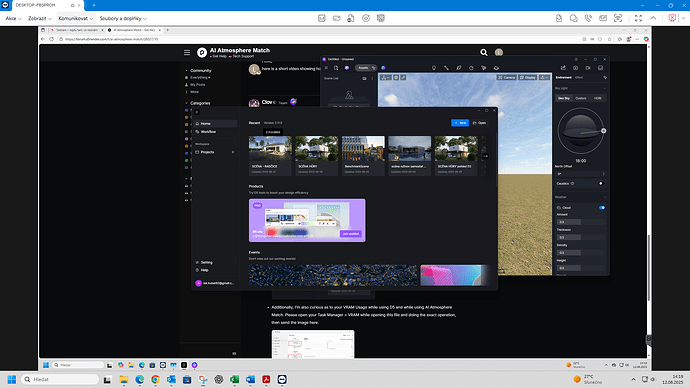The width and height of the screenshot is (690, 388).
Task: Select the material brush tool in D5 toolbar
Action: click(459, 68)
